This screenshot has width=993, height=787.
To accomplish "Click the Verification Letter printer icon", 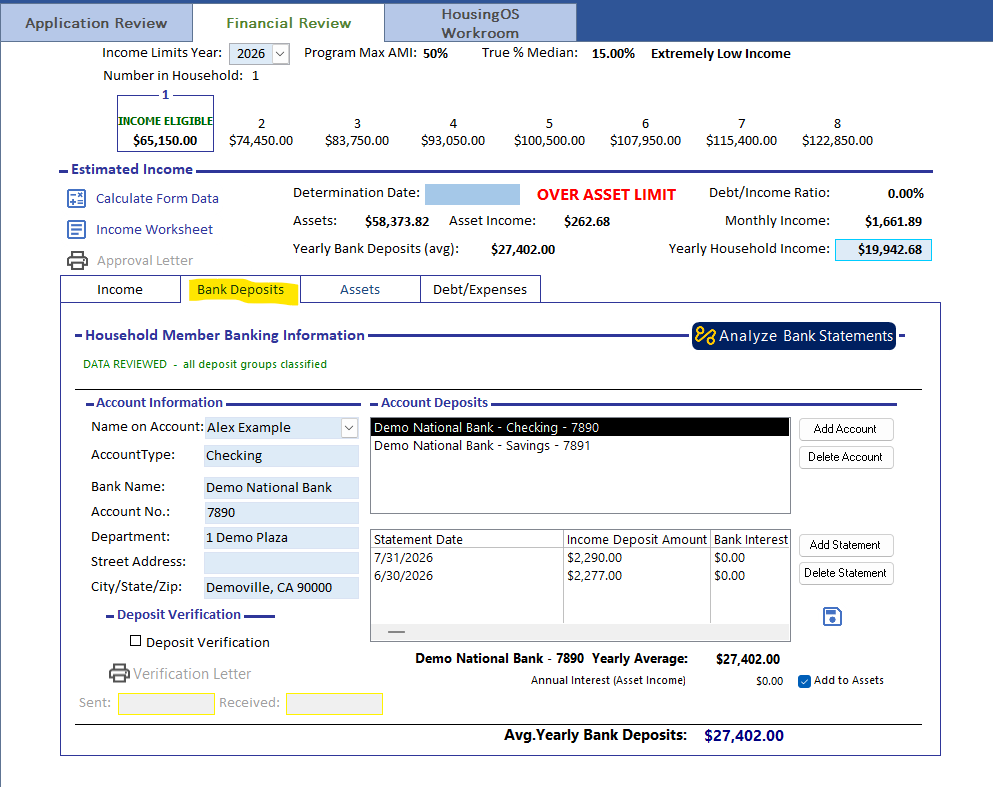I will tap(119, 673).
